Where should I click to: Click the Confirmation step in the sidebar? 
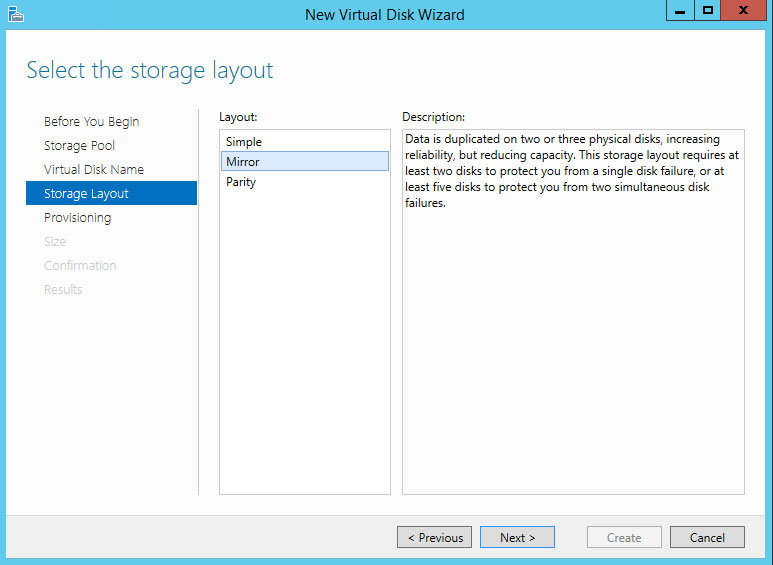(80, 266)
